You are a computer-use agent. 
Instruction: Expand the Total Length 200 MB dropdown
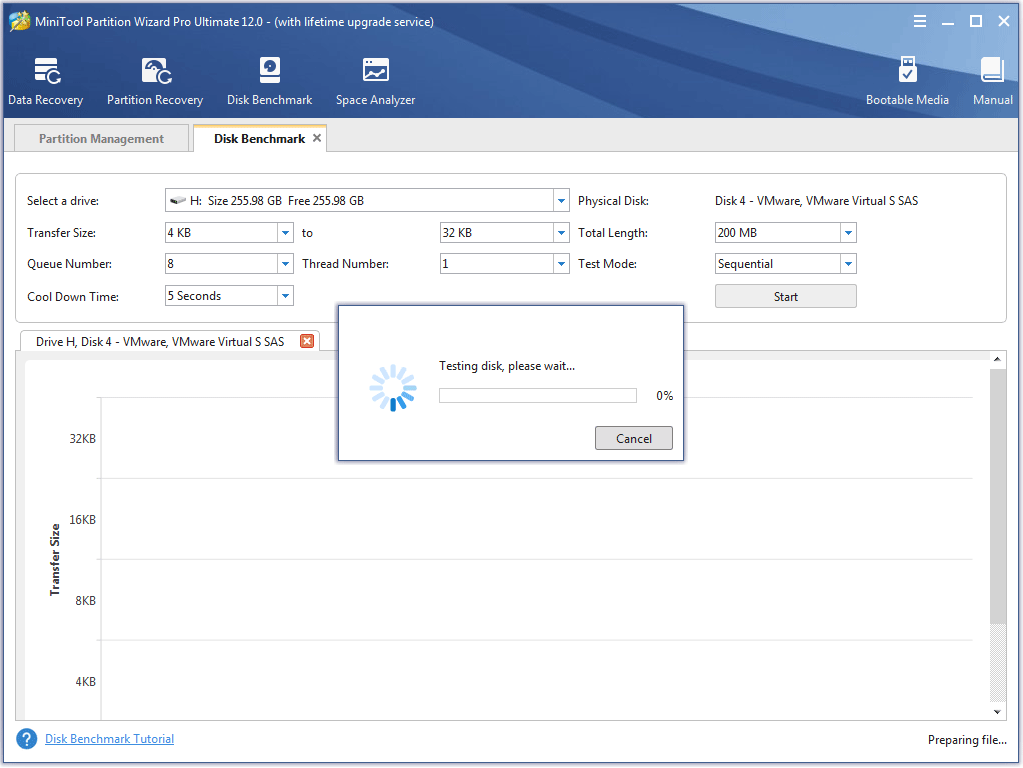848,232
